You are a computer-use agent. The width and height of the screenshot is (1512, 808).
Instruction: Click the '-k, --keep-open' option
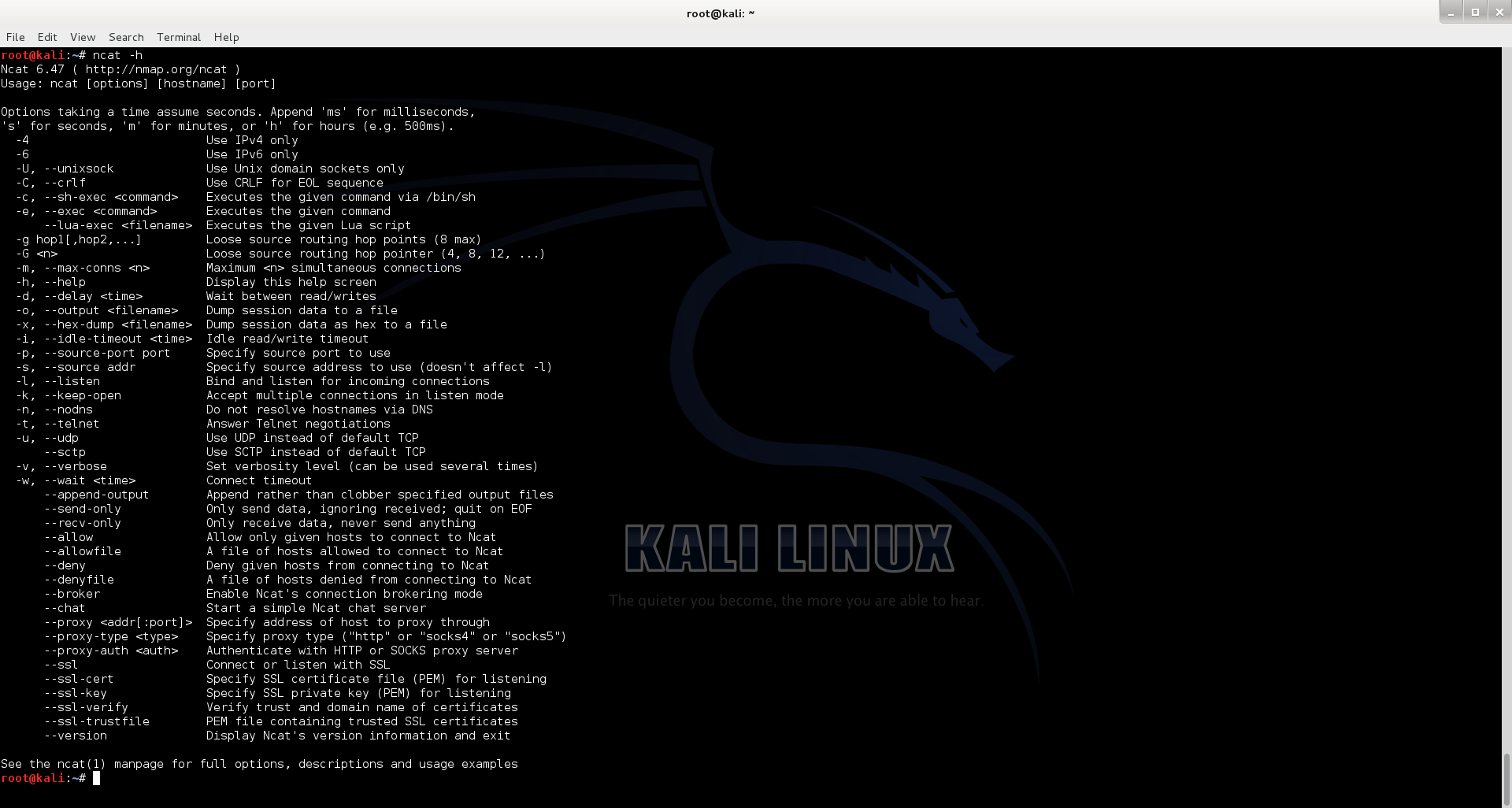click(69, 395)
